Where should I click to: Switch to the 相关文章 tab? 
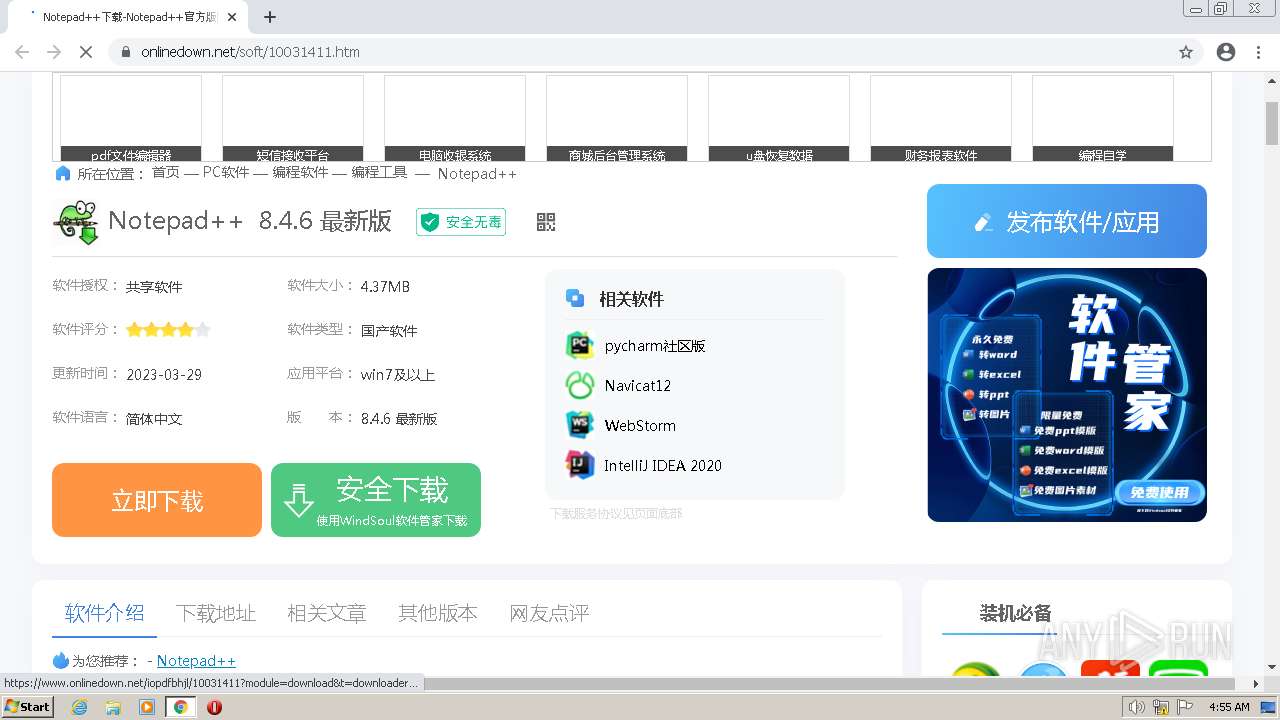[x=327, y=613]
